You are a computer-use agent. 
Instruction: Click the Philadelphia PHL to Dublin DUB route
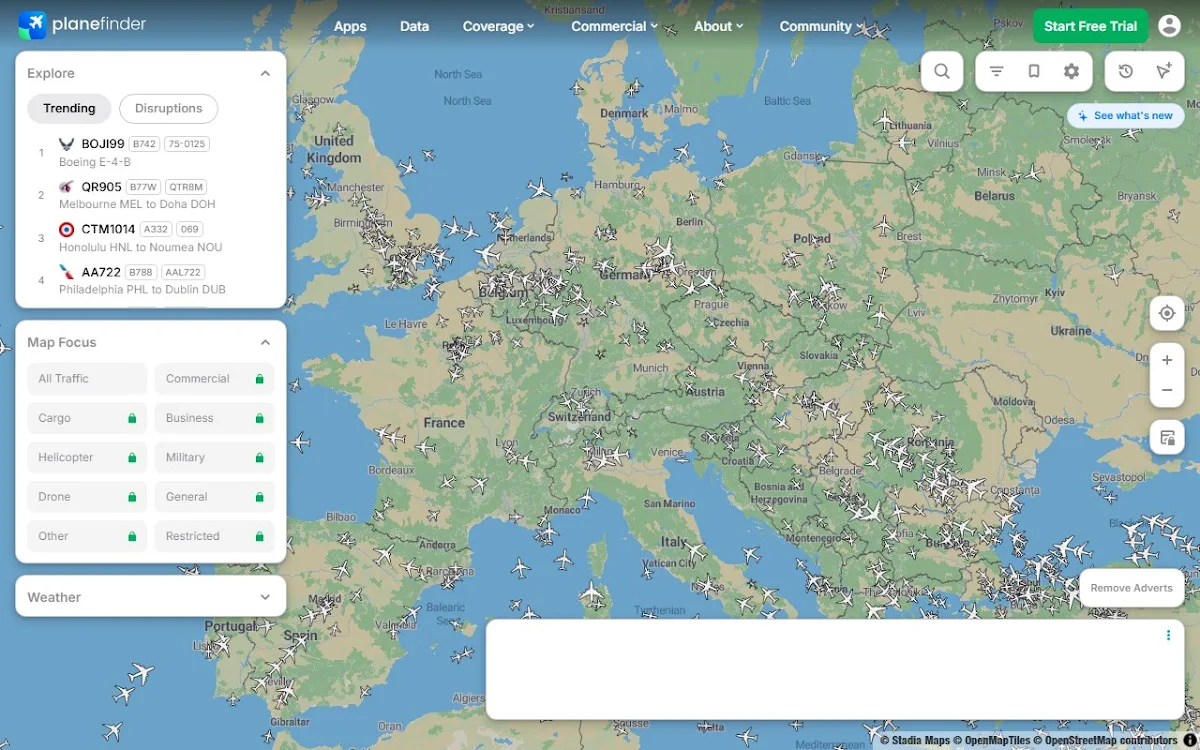pyautogui.click(x=142, y=290)
